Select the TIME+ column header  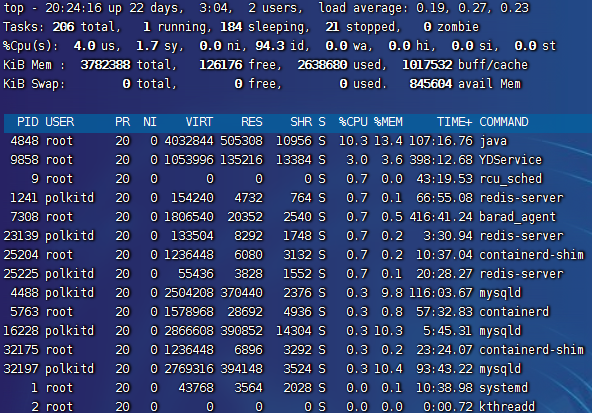[455, 122]
